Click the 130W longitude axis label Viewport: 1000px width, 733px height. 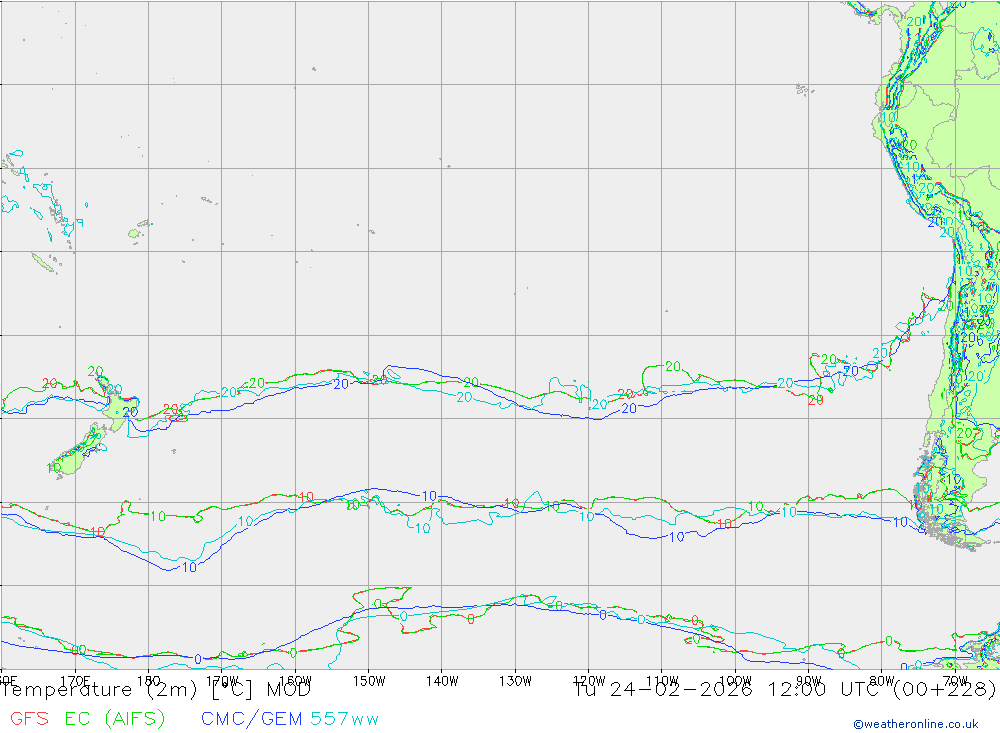point(515,681)
